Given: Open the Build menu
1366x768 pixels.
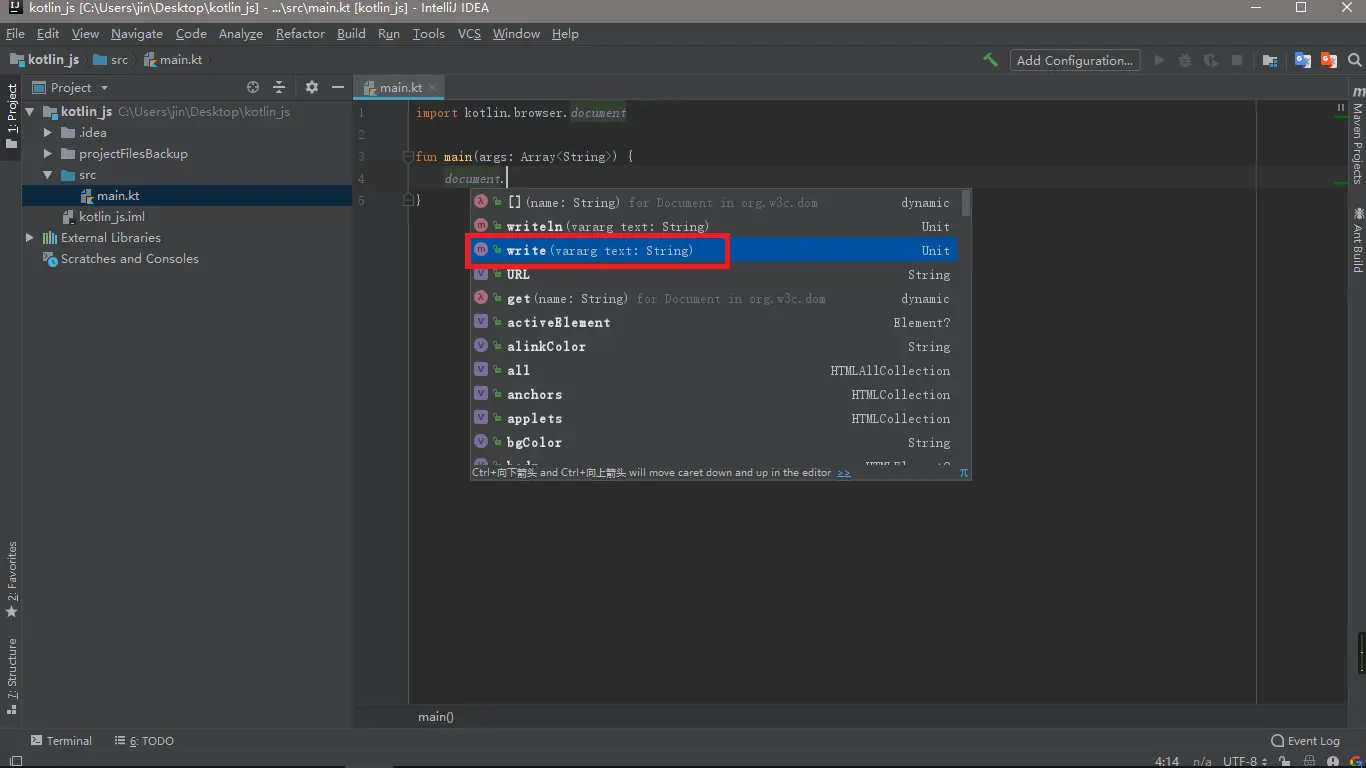Looking at the screenshot, I should pos(351,34).
